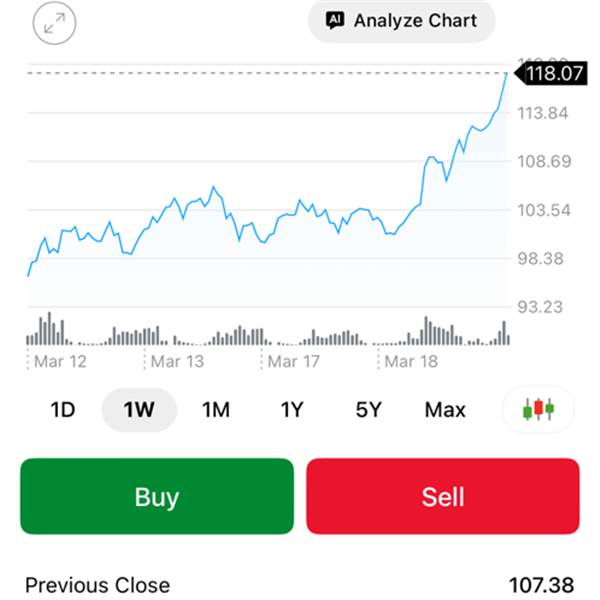Tap the Previous Close value 107.38
The height and width of the screenshot is (600, 600).
coord(544,585)
